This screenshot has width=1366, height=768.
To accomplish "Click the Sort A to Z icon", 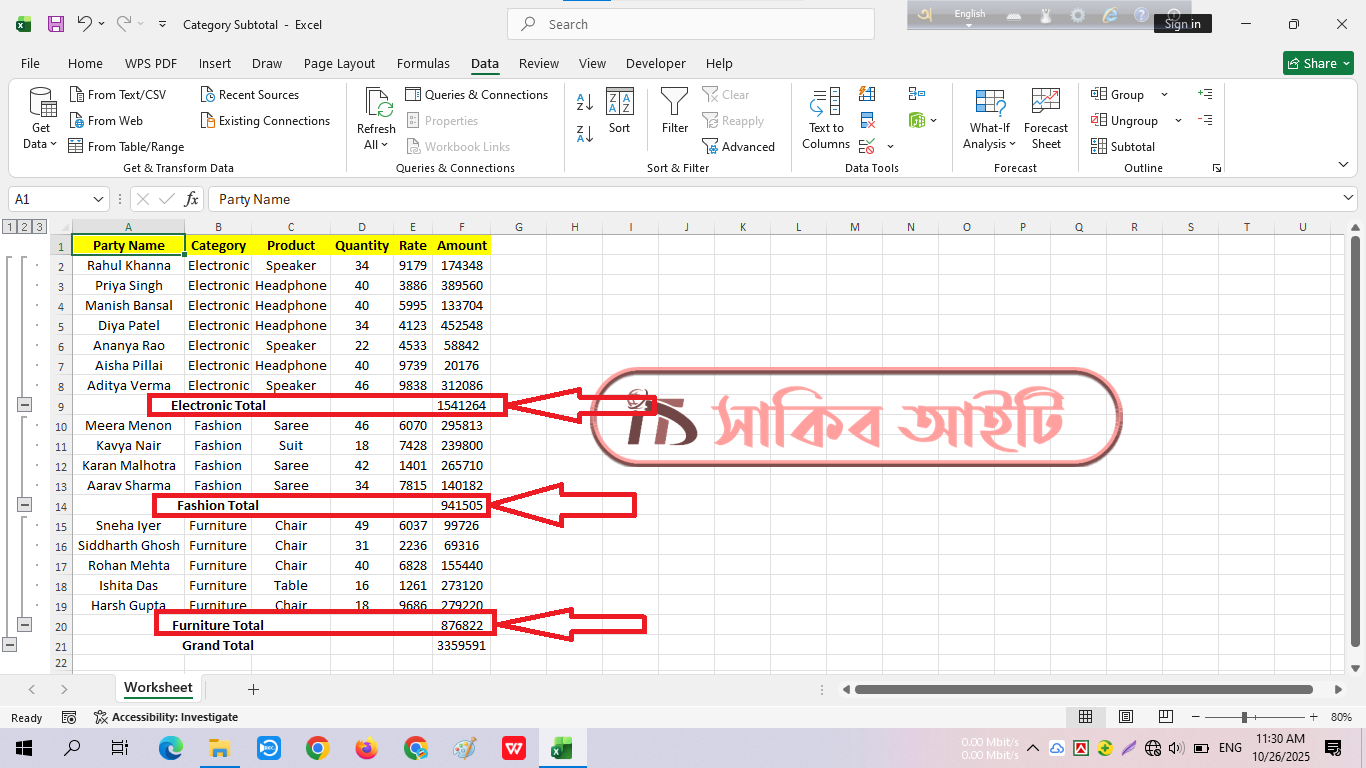I will [585, 102].
